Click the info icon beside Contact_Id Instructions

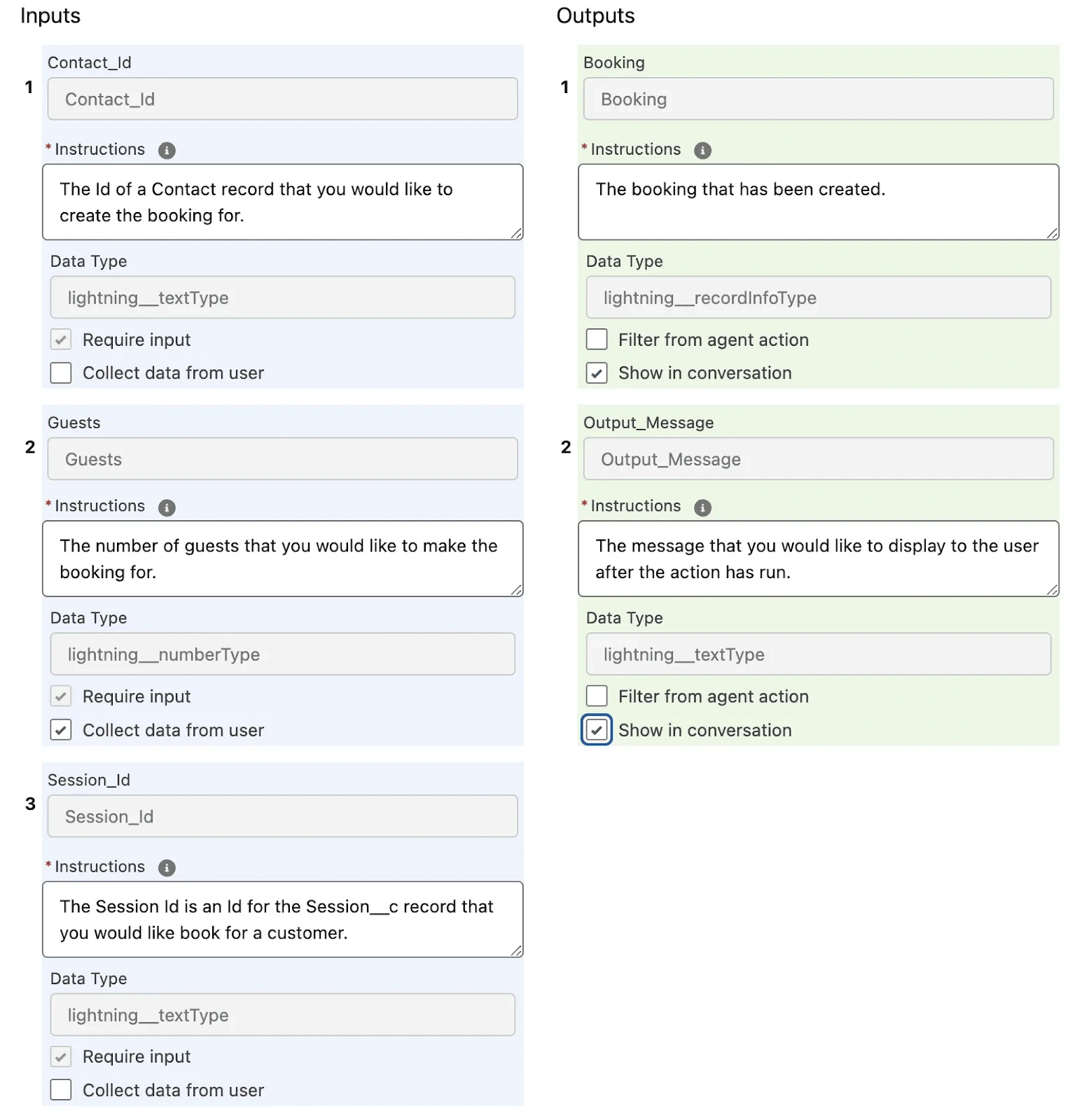(166, 149)
